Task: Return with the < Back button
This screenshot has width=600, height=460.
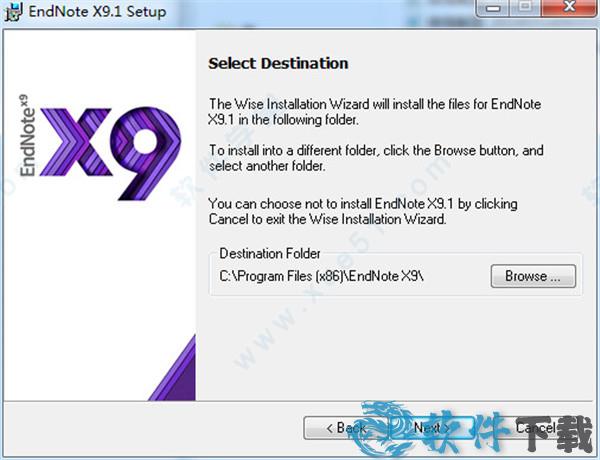Action: 346,427
